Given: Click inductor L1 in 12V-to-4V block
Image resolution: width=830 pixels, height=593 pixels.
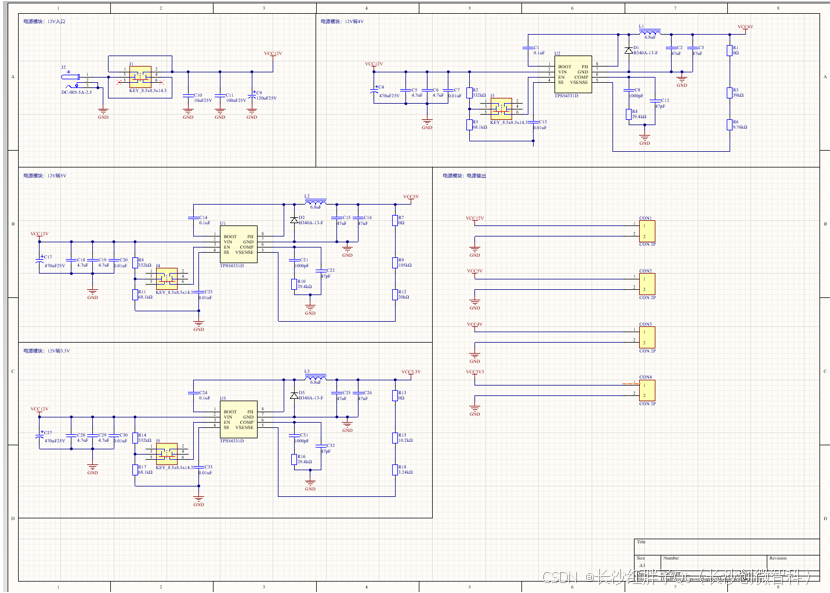Looking at the screenshot, I should point(650,32).
